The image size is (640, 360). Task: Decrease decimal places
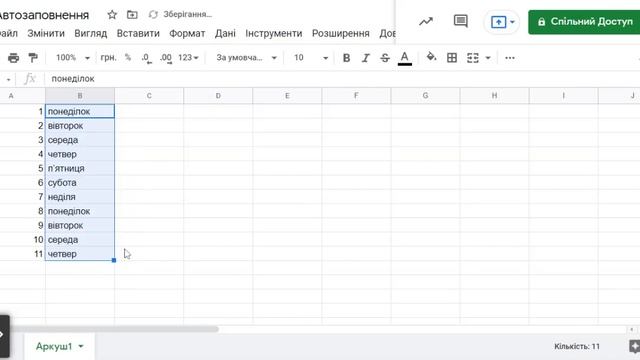(x=147, y=58)
